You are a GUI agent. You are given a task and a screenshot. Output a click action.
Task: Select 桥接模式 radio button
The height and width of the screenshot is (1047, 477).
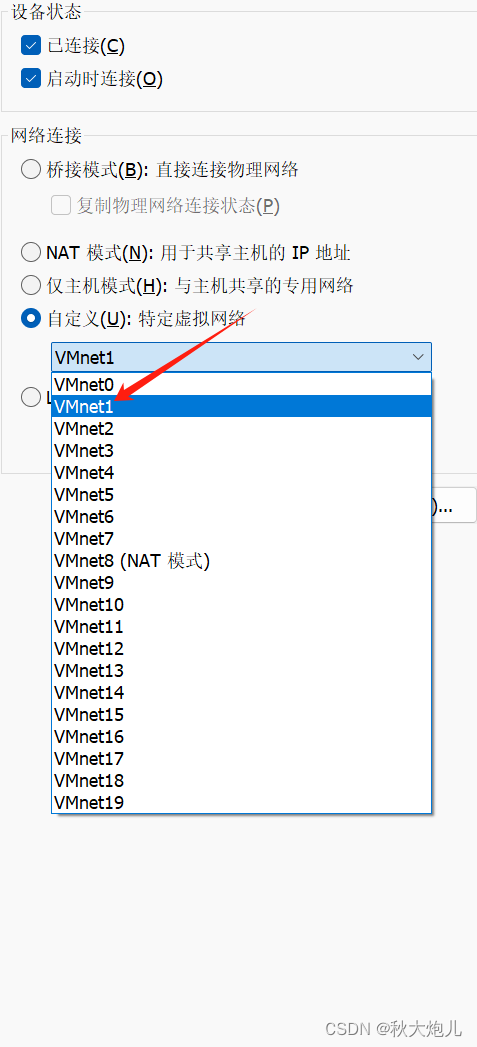click(31, 170)
